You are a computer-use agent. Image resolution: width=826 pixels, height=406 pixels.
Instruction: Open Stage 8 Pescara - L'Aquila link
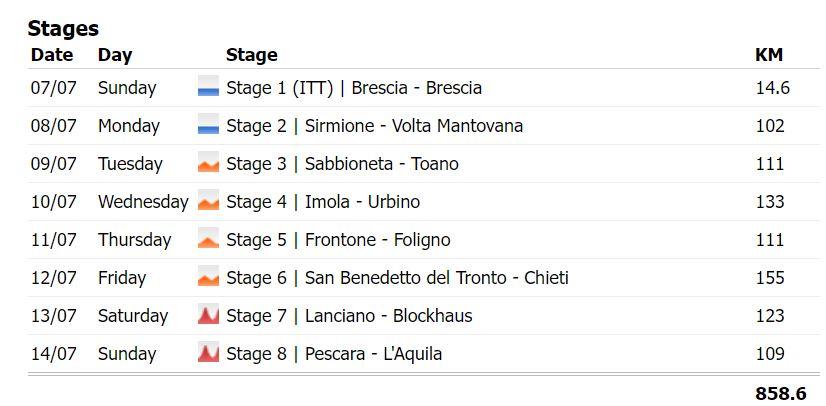tap(334, 353)
